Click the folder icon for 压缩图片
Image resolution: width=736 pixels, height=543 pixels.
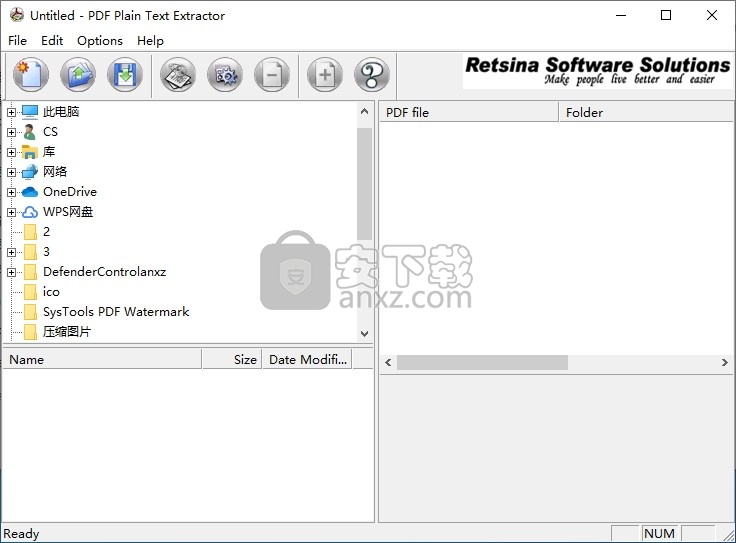click(x=31, y=332)
